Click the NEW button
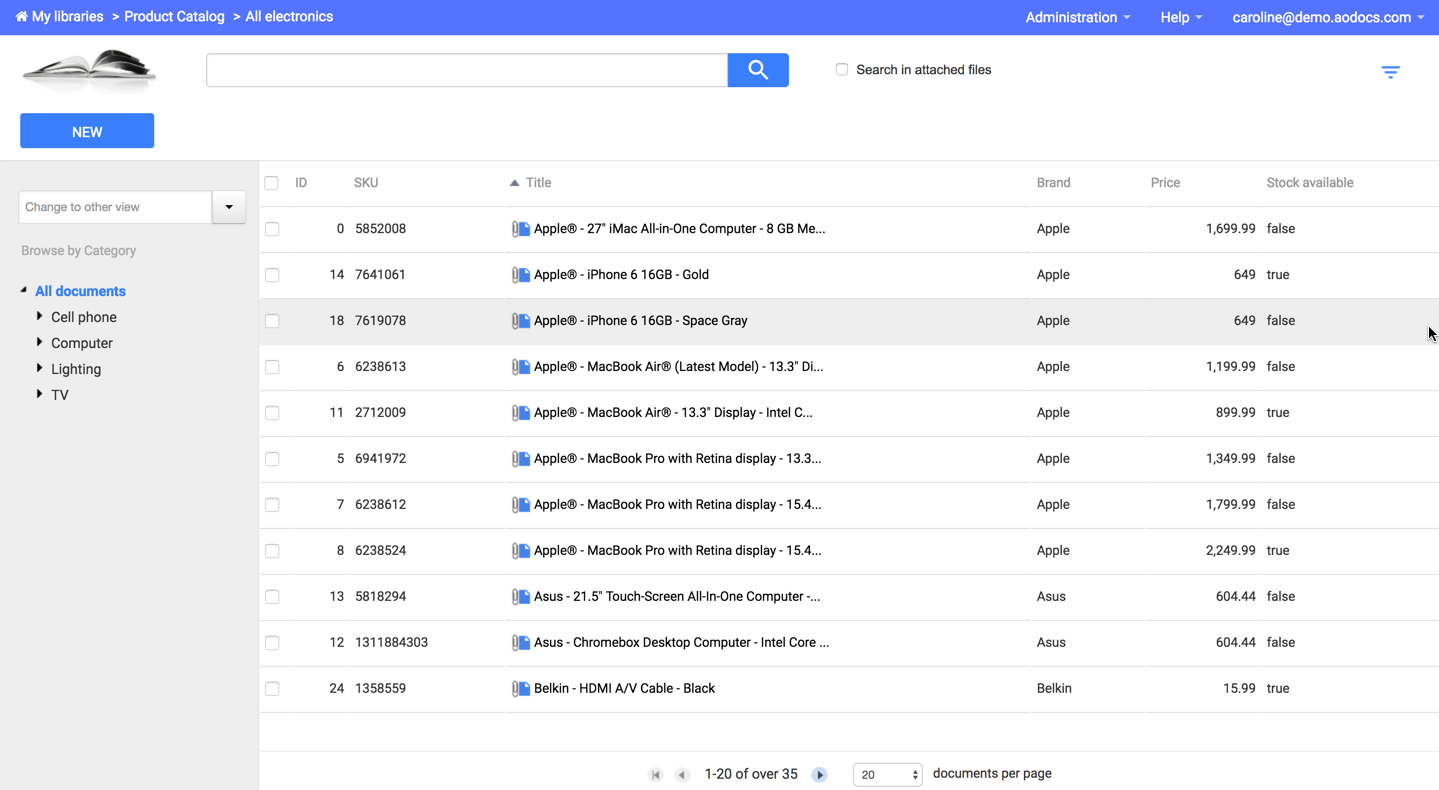The height and width of the screenshot is (790, 1439). coord(87,131)
